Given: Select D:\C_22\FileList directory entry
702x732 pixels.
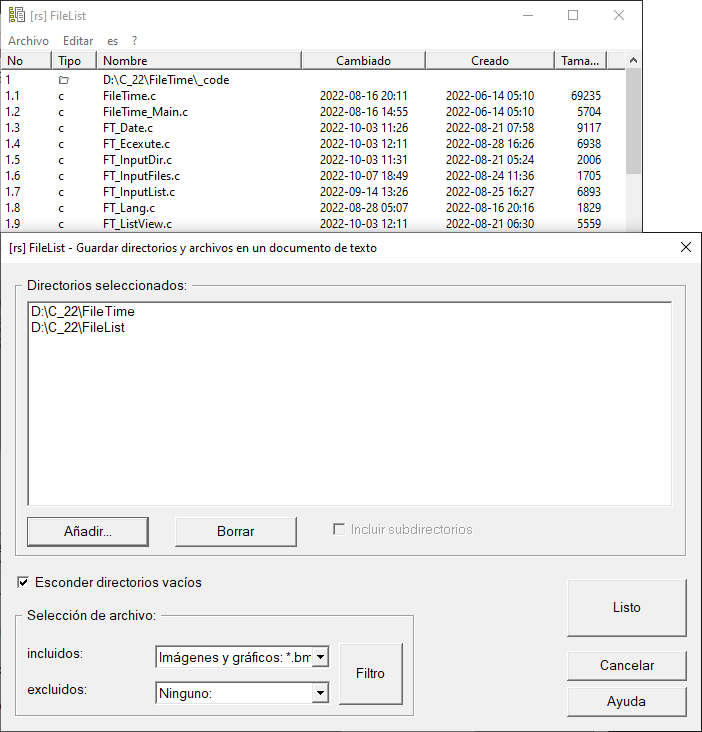Looking at the screenshot, I should pos(78,327).
